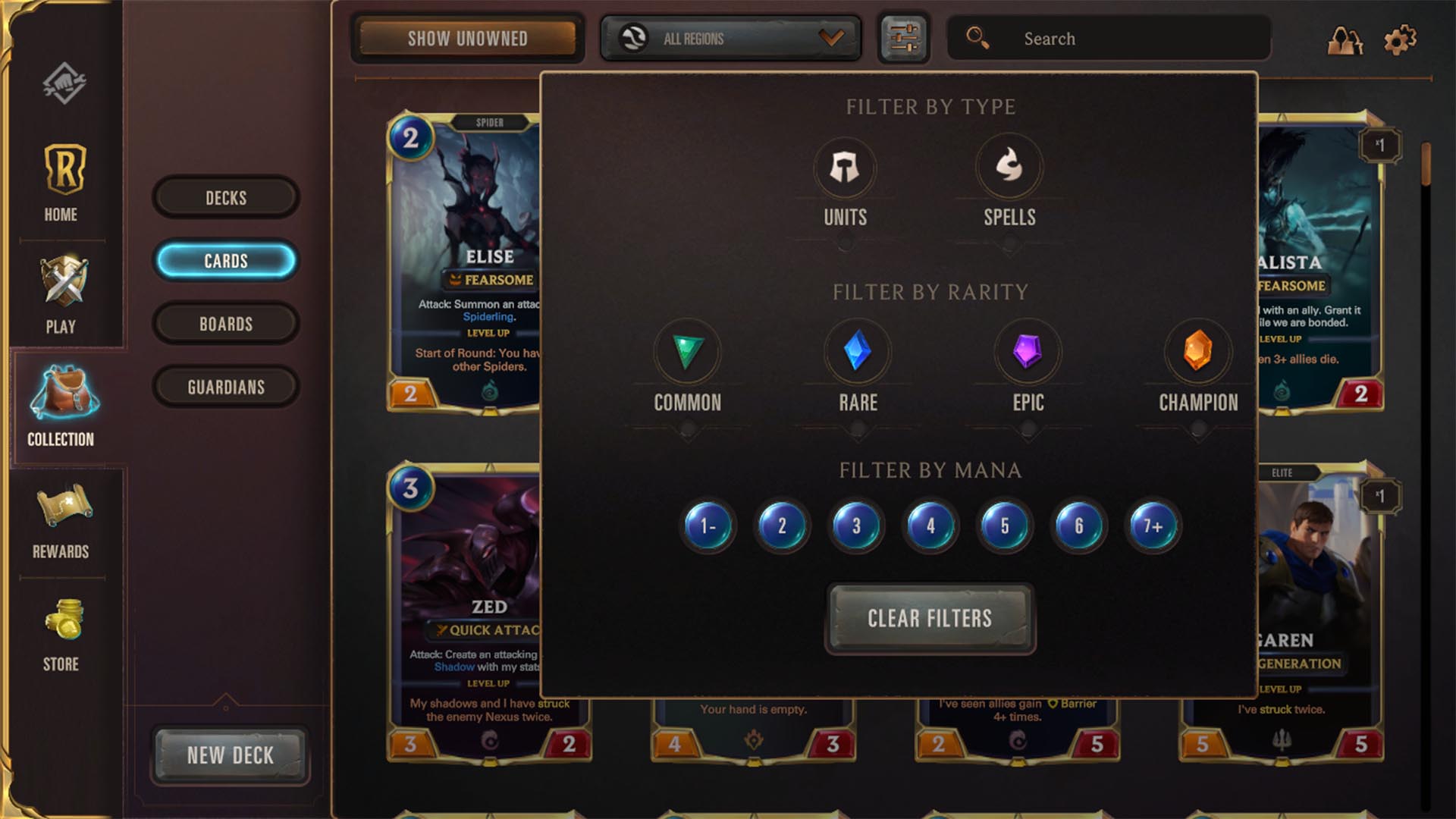This screenshot has height=819, width=1456.
Task: Open the Rewards map icon
Action: 64,507
